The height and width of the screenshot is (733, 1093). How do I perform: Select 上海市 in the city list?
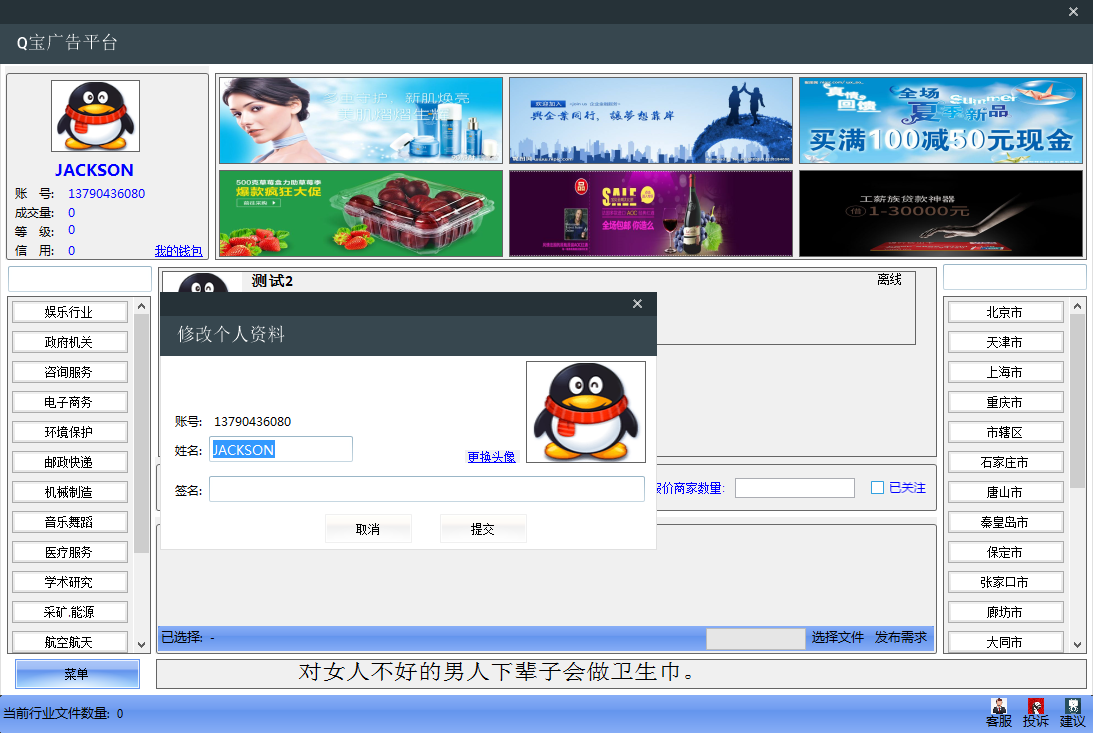click(1004, 372)
